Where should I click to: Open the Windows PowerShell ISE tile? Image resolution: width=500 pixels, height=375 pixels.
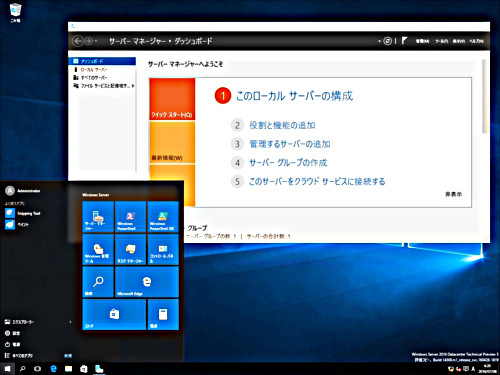[163, 217]
